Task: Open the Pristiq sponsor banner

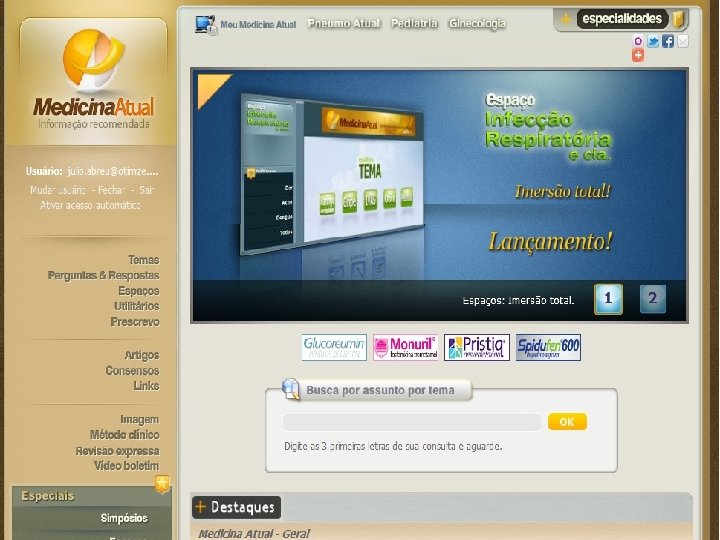Action: pos(477,347)
